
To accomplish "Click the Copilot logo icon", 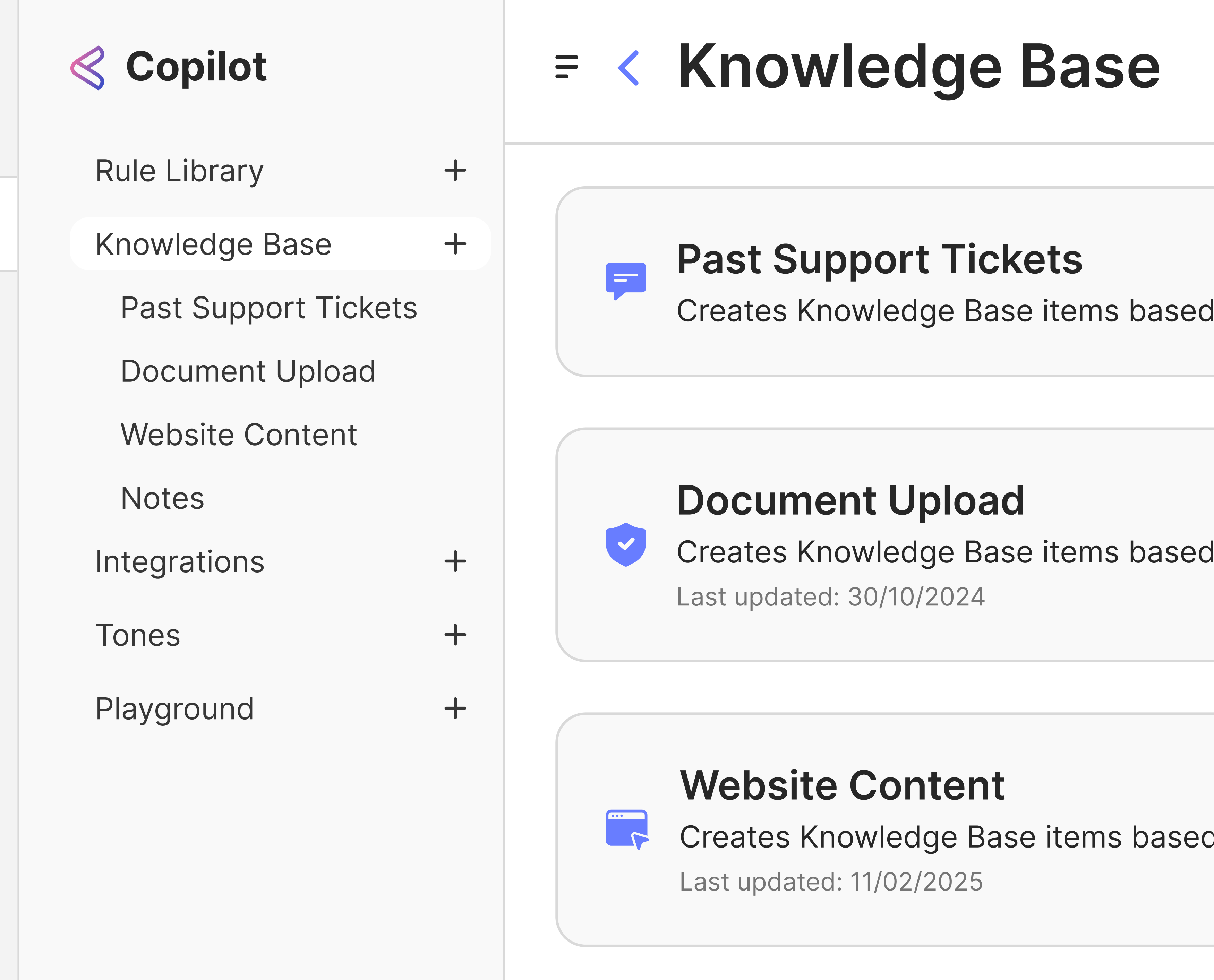I will click(87, 68).
